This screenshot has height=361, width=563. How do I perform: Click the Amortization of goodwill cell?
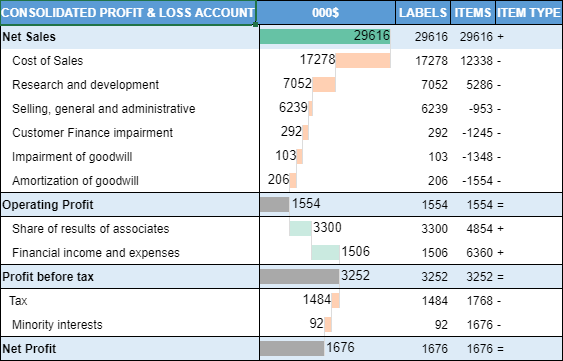tap(130, 181)
